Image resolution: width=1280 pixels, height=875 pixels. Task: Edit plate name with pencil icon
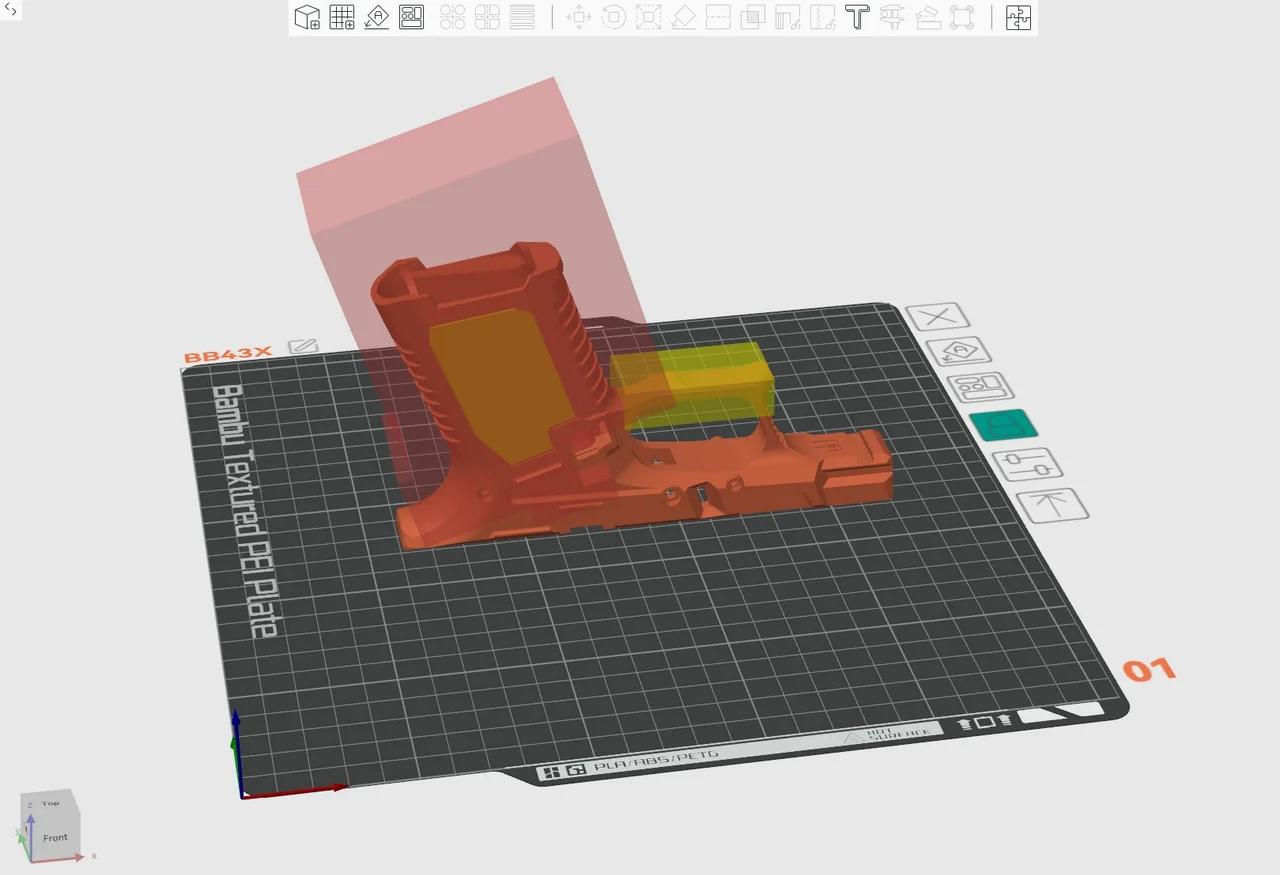pyautogui.click(x=302, y=347)
